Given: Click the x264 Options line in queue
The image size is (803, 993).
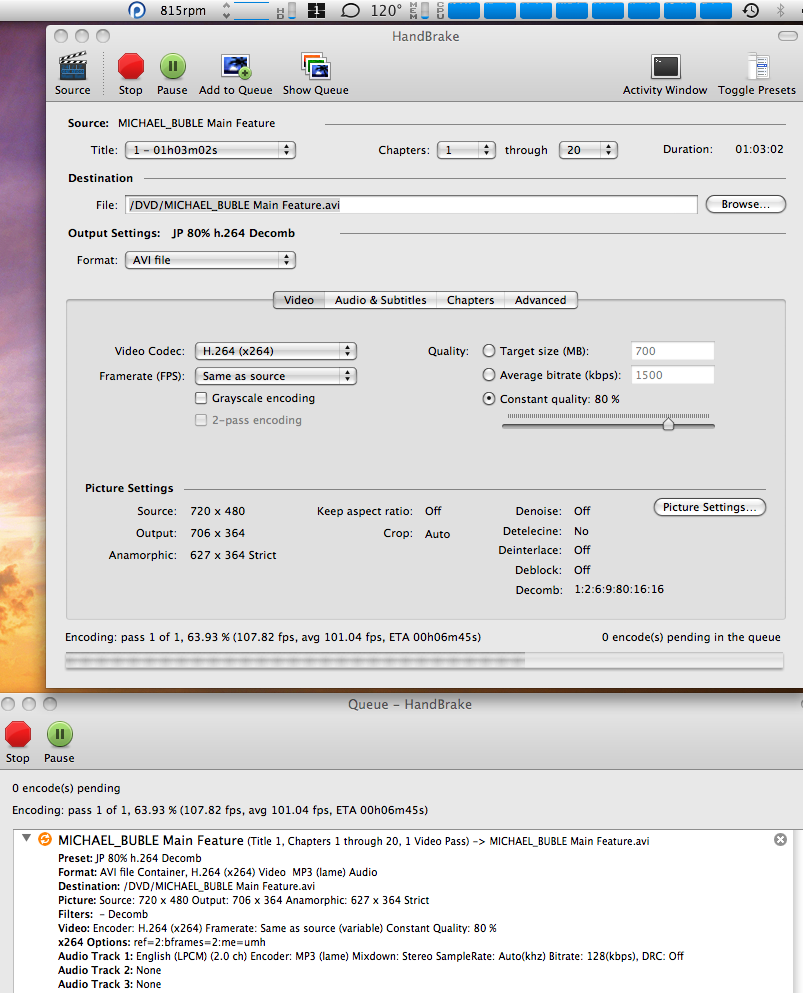Looking at the screenshot, I should click(x=161, y=942).
